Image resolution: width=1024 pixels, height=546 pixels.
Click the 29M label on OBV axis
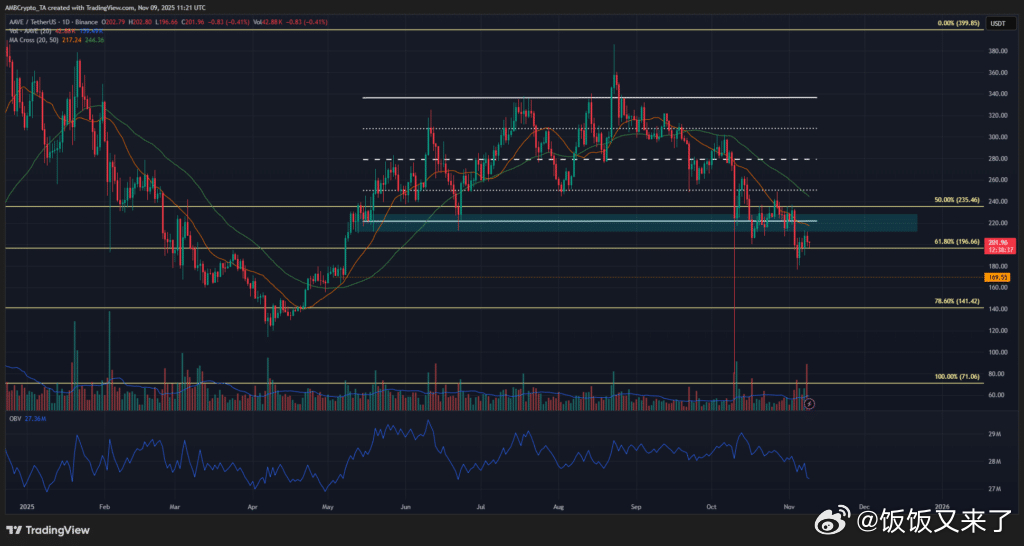(995, 434)
